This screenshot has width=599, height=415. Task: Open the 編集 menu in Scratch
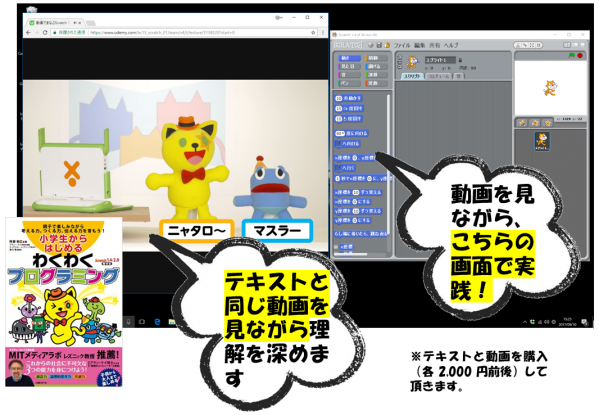click(419, 45)
